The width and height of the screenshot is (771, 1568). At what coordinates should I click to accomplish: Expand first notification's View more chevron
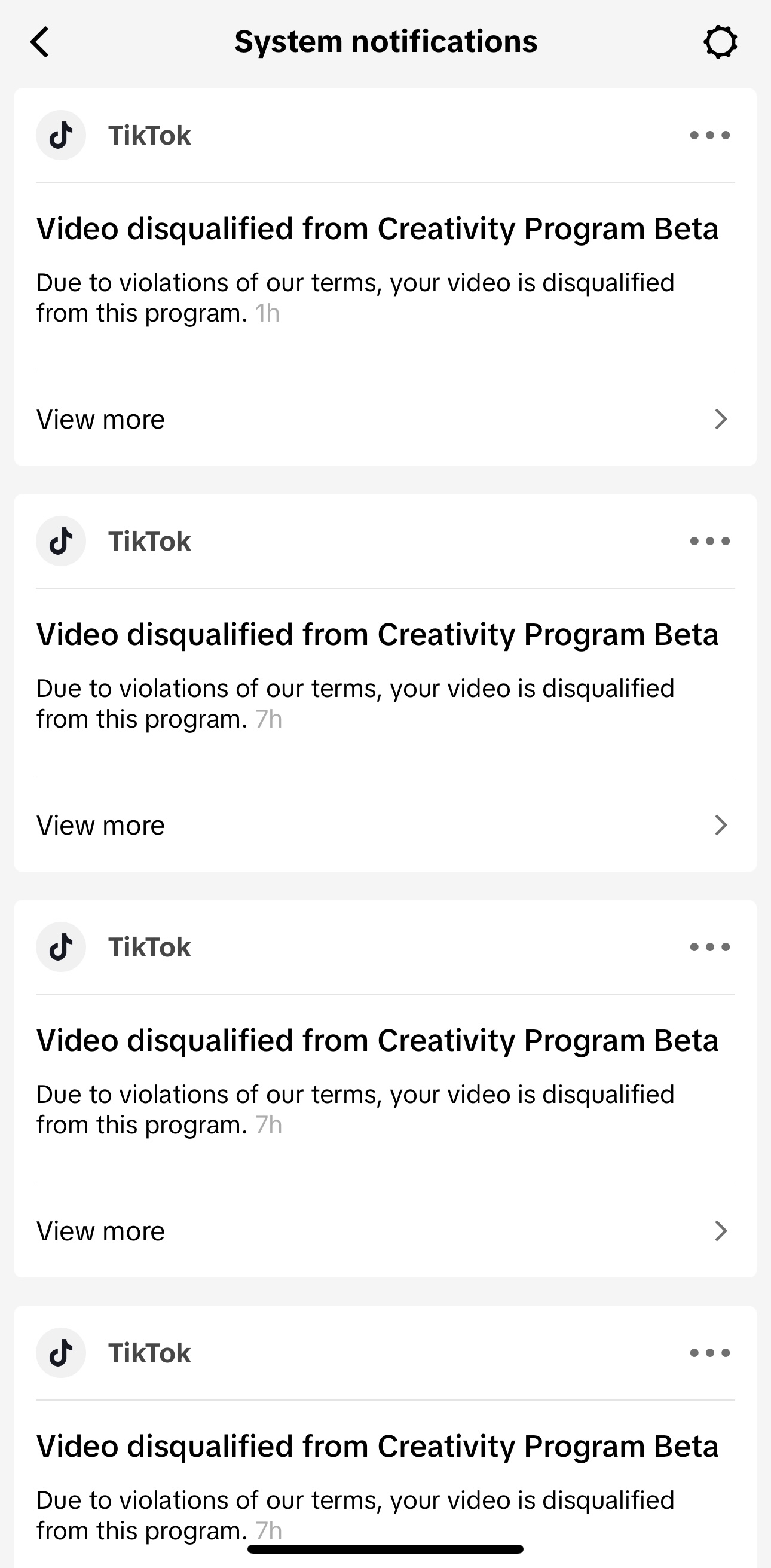coord(721,420)
